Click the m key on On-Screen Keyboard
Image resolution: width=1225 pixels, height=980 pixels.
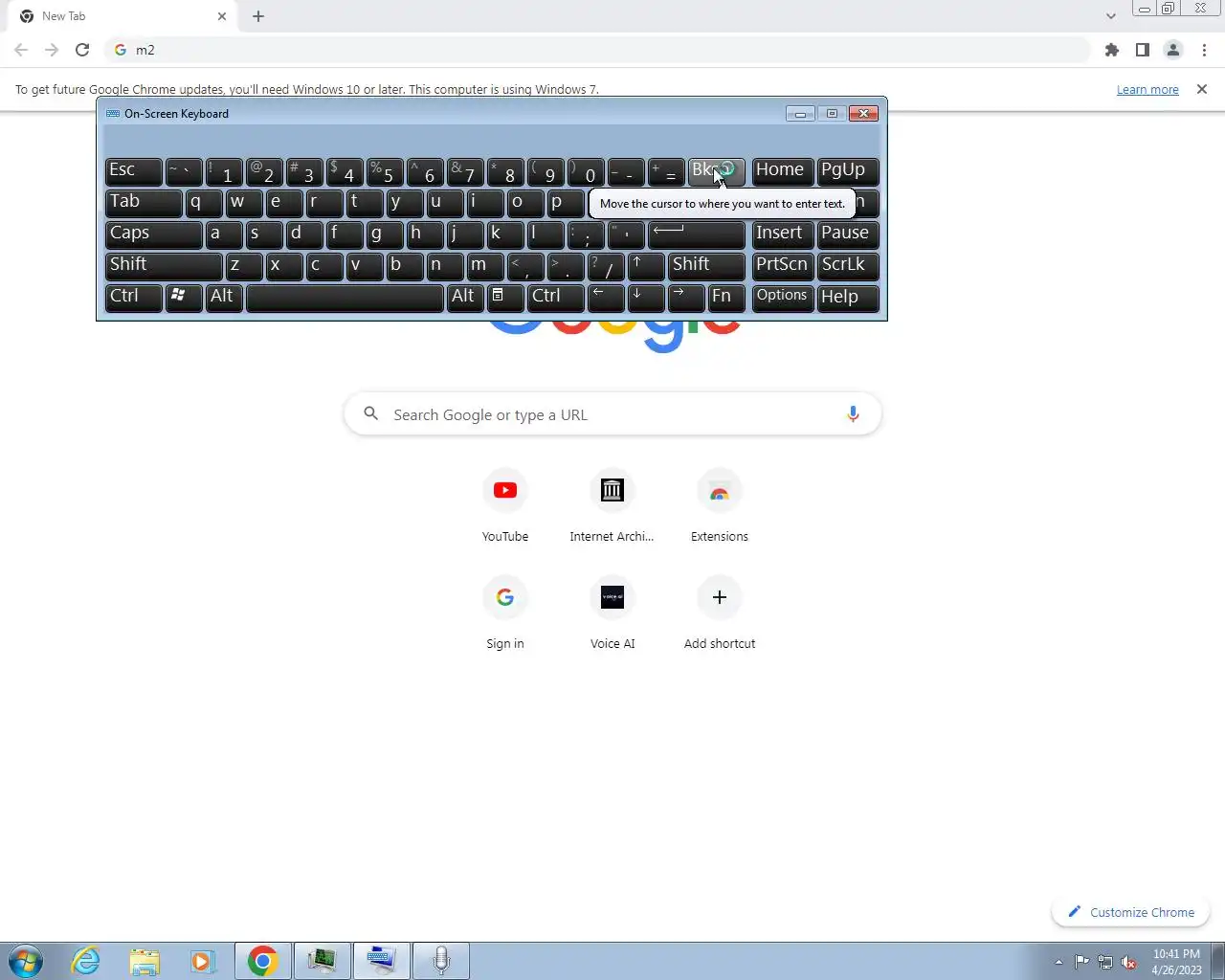(x=485, y=266)
